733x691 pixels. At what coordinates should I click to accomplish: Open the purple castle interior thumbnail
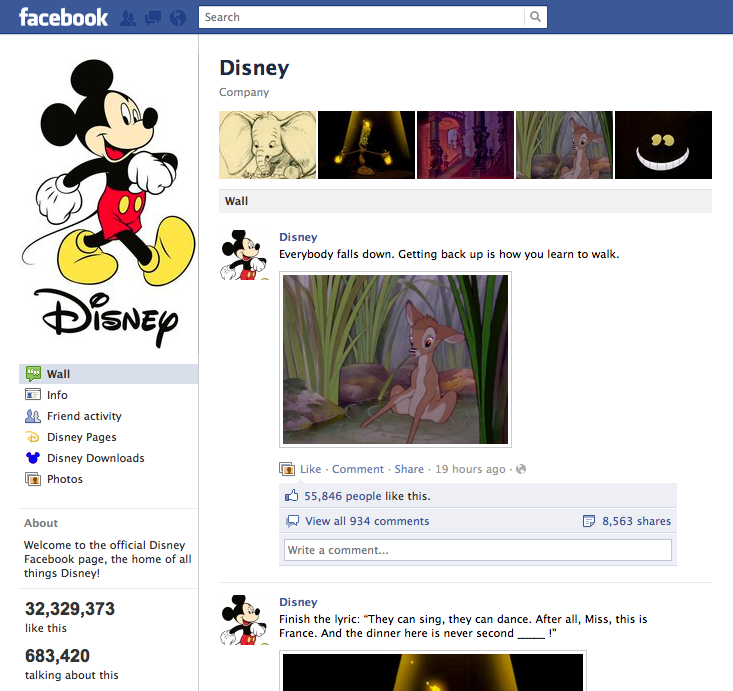coord(465,145)
